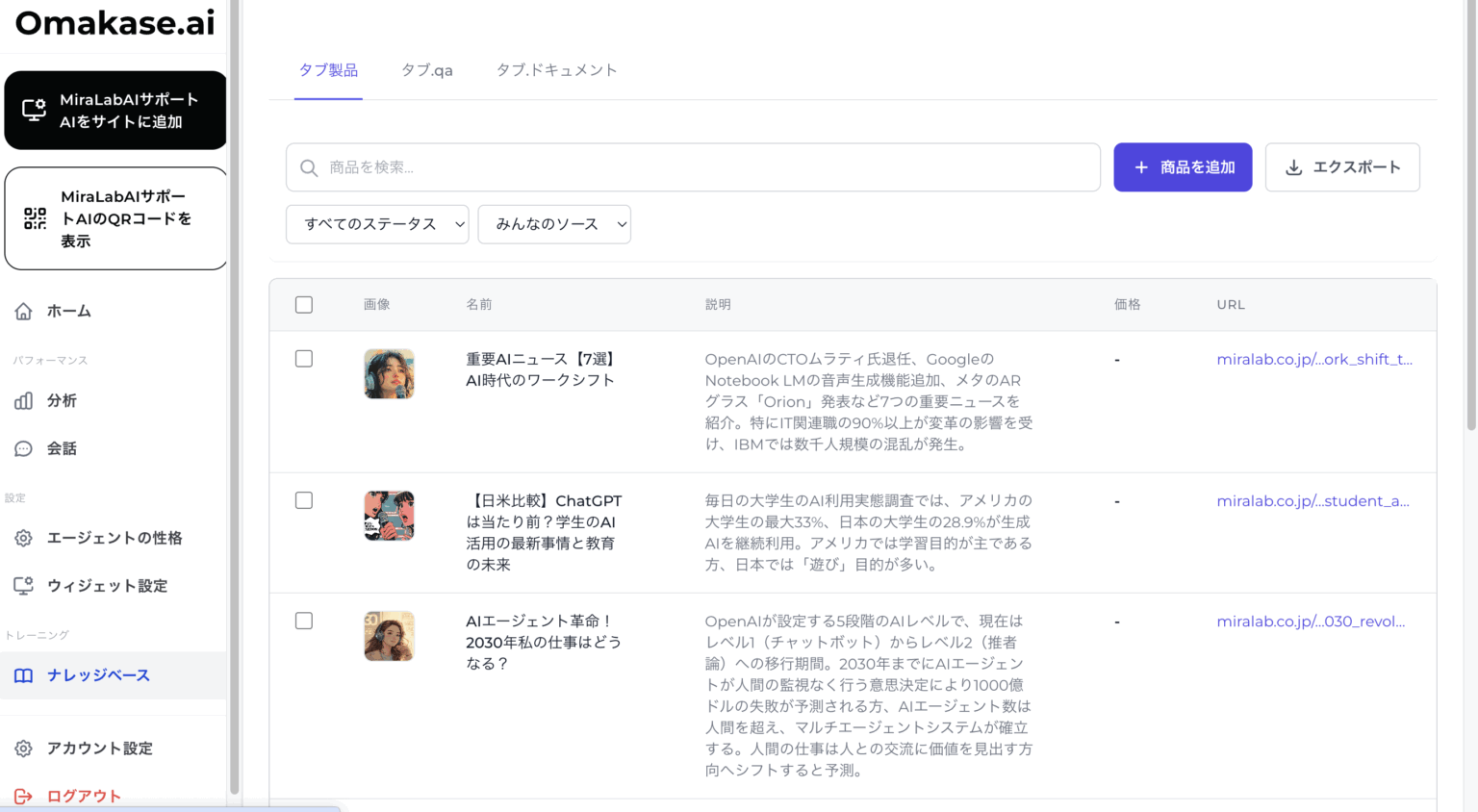Screen dimensions: 1478x812
Task: Switch to the タブ.qa tab
Action: click(427, 70)
